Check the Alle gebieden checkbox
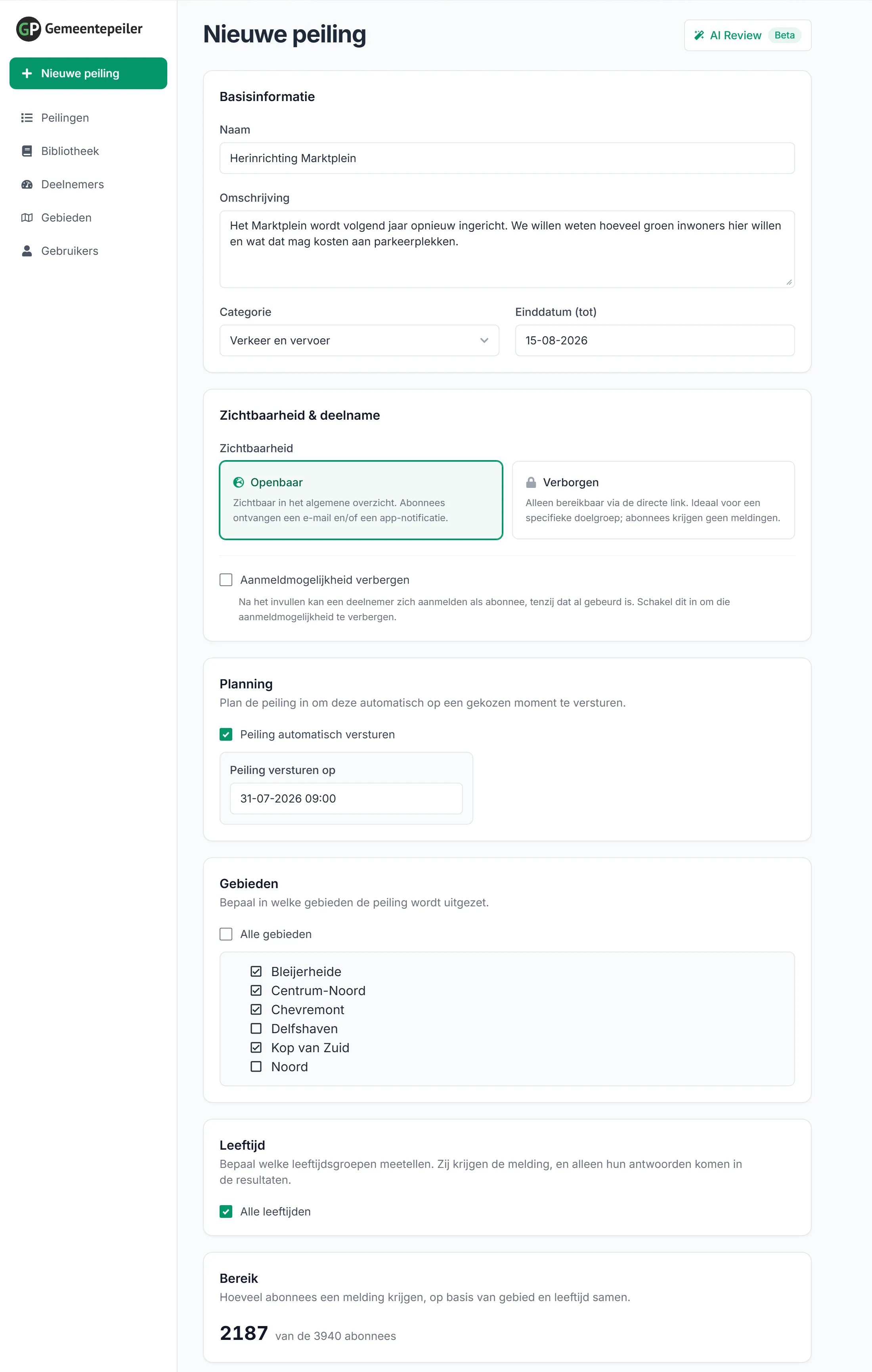Image resolution: width=872 pixels, height=1372 pixels. (226, 934)
